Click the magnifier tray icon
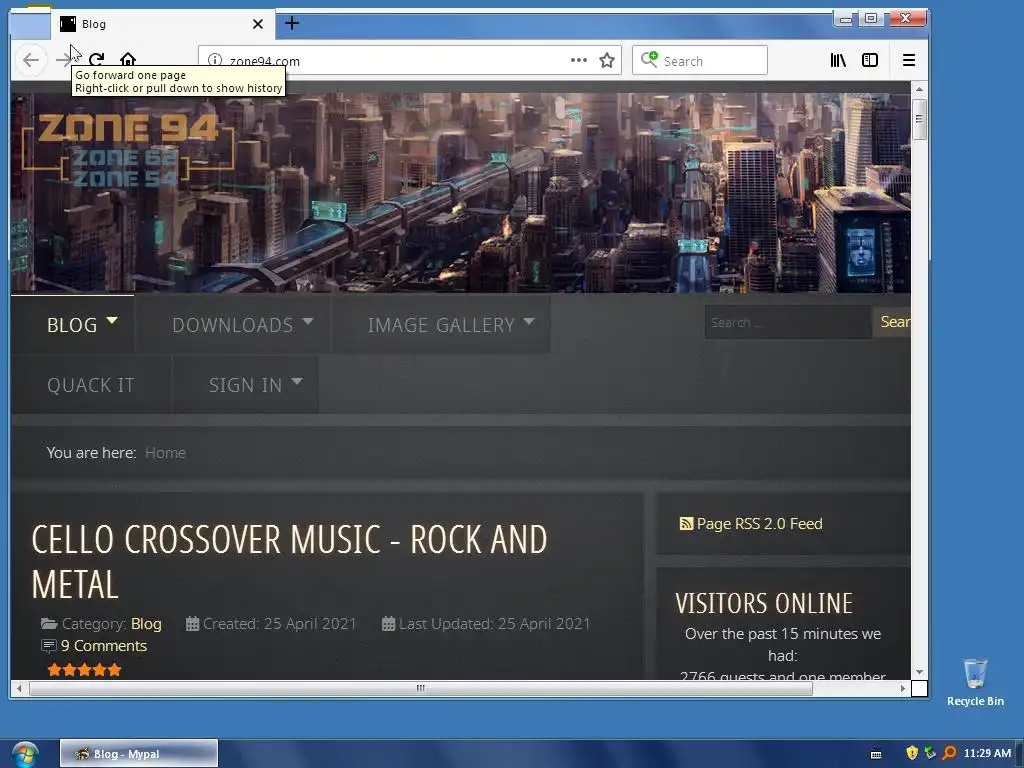 [x=949, y=754]
